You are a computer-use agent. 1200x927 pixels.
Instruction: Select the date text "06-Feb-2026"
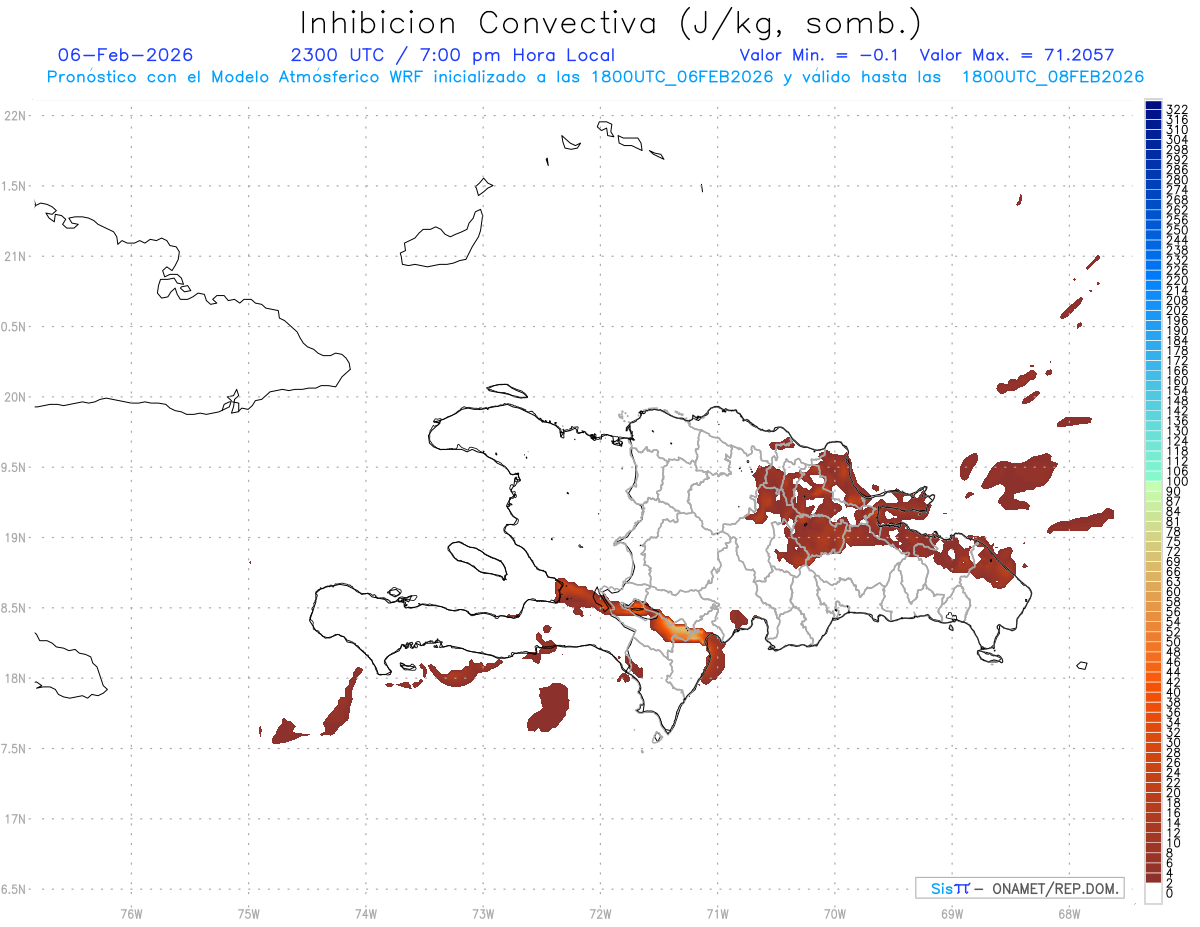[126, 55]
